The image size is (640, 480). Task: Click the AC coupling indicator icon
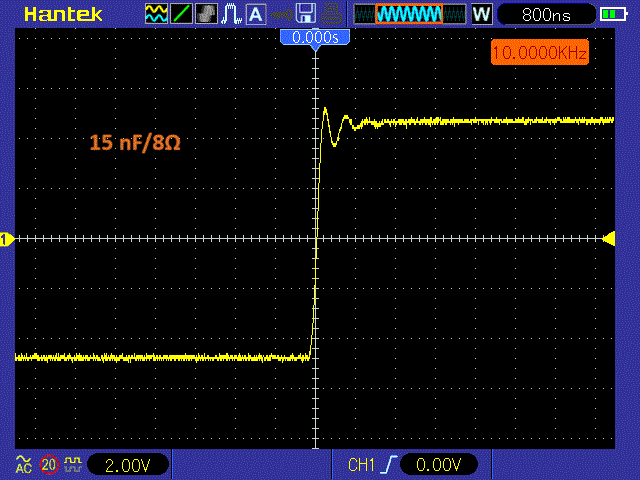(24, 464)
